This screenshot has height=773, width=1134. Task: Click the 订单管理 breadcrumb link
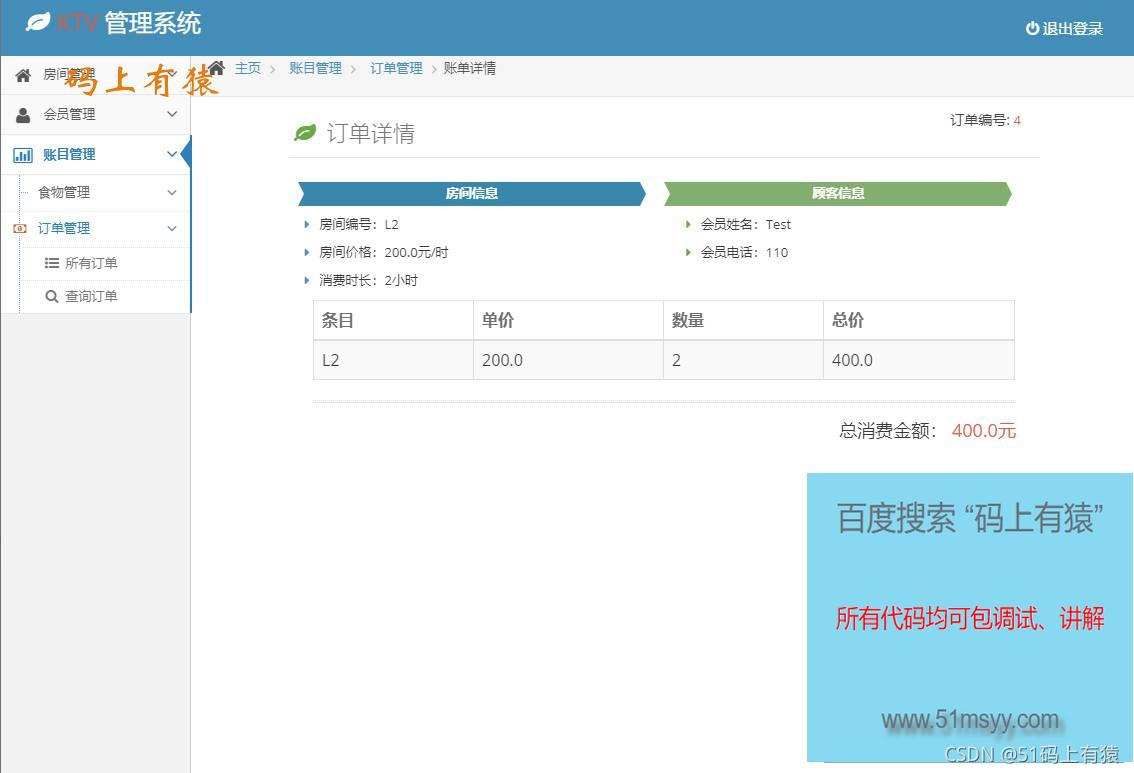point(395,68)
